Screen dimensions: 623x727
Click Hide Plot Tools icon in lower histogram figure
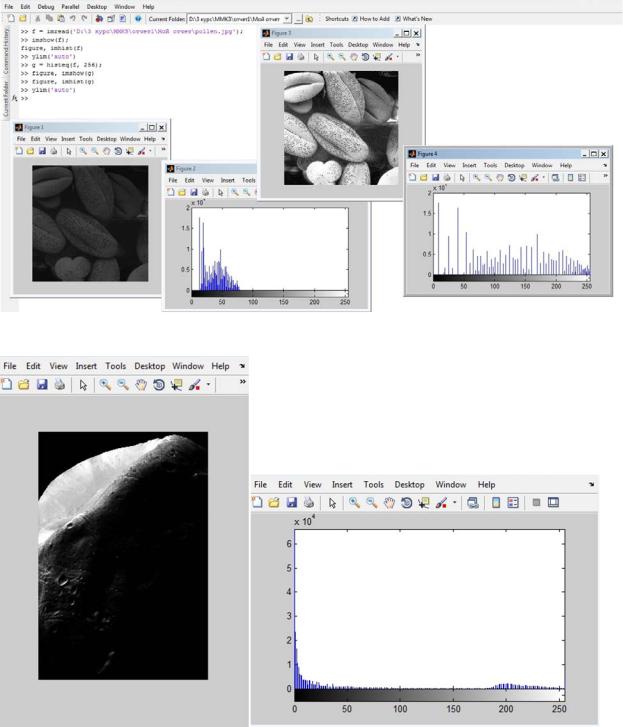click(536, 502)
